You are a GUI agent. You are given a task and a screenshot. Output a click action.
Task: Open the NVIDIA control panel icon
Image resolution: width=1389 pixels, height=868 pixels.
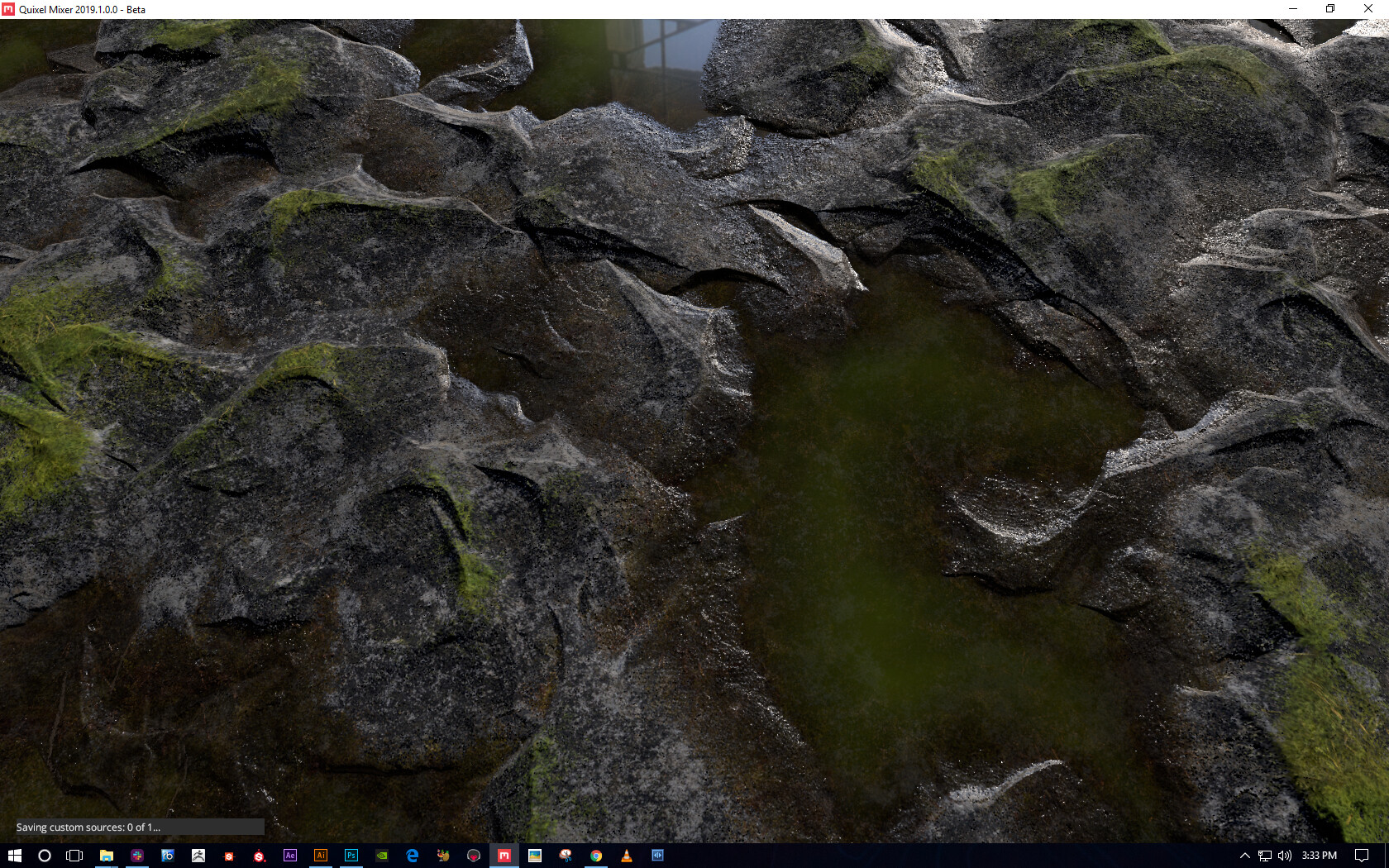tap(382, 856)
